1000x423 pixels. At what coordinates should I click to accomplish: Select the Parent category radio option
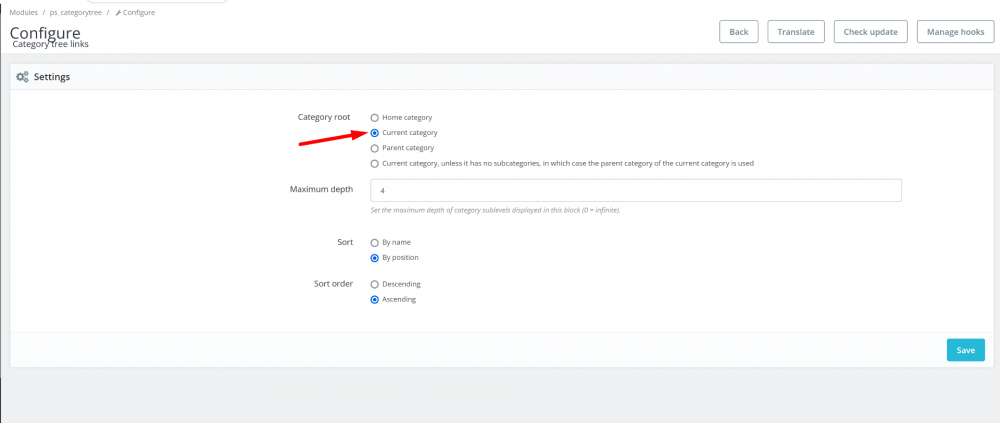[x=375, y=148]
